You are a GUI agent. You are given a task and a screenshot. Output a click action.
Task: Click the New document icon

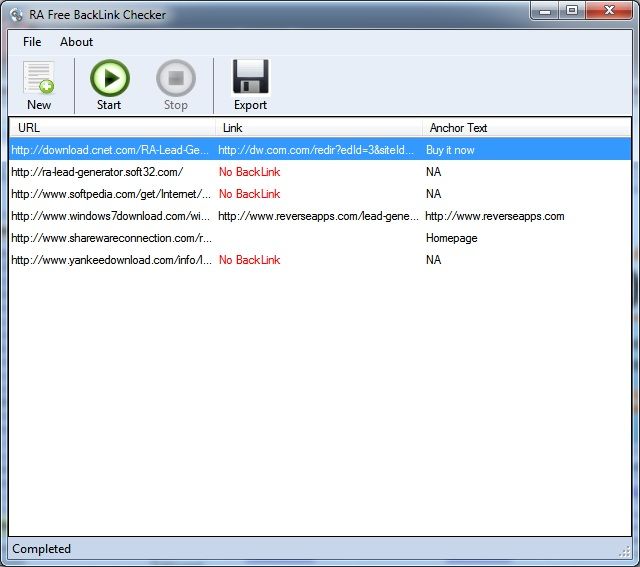coord(39,77)
